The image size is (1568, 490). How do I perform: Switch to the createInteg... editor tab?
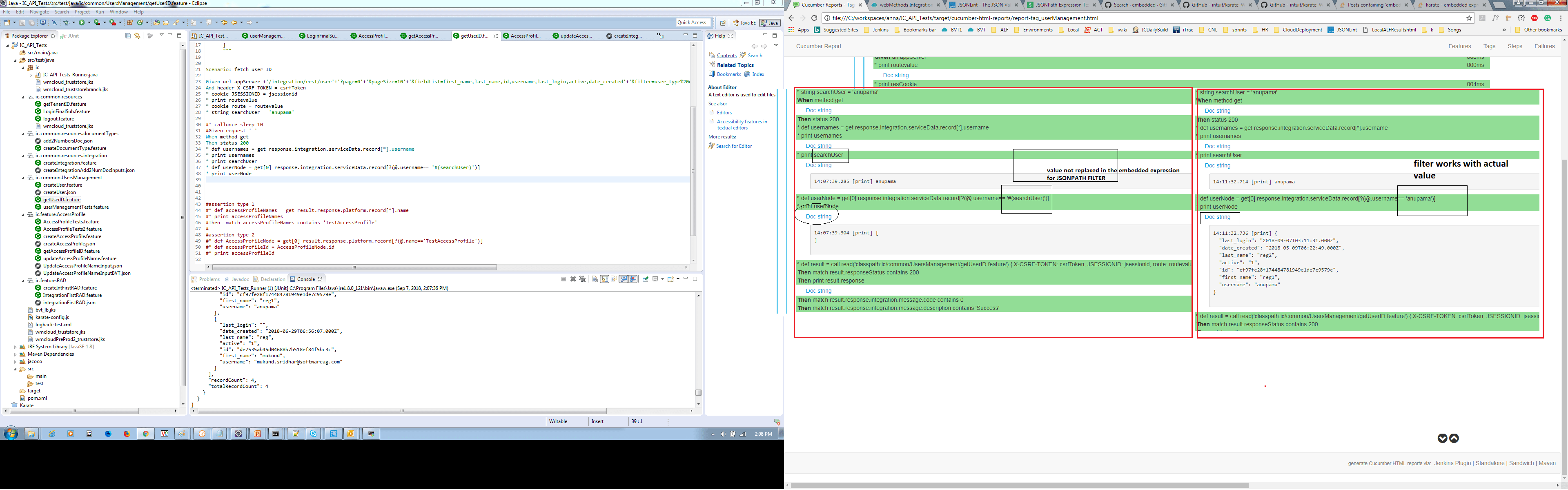(x=623, y=36)
